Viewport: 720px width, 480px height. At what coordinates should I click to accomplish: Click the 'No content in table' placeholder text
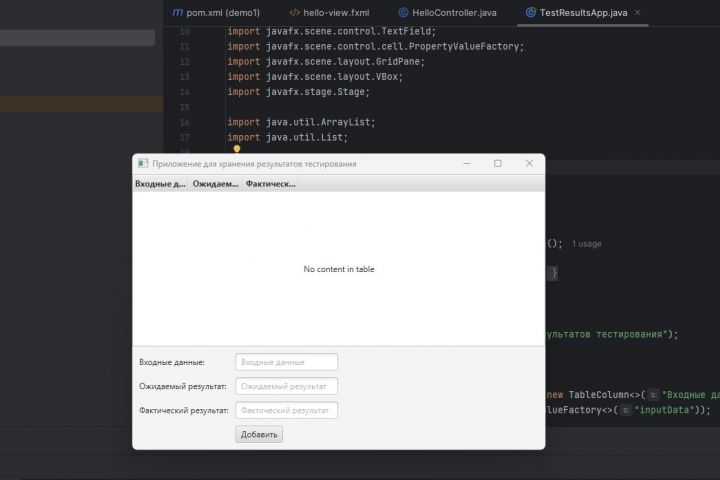[x=339, y=269]
